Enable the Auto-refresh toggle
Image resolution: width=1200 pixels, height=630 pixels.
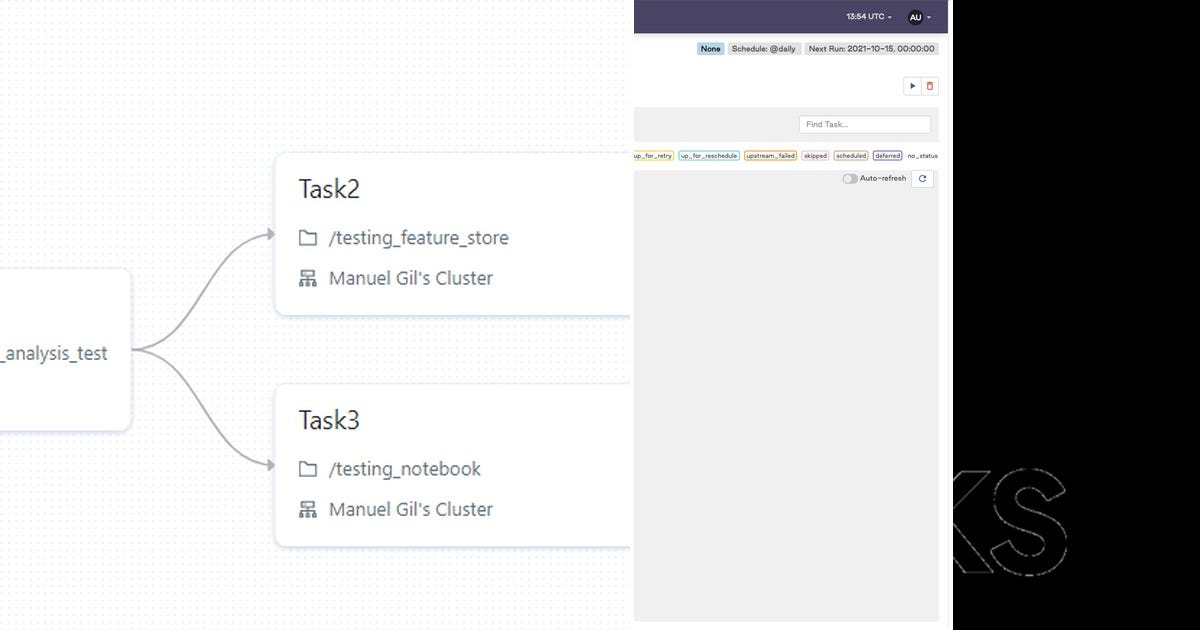click(849, 178)
